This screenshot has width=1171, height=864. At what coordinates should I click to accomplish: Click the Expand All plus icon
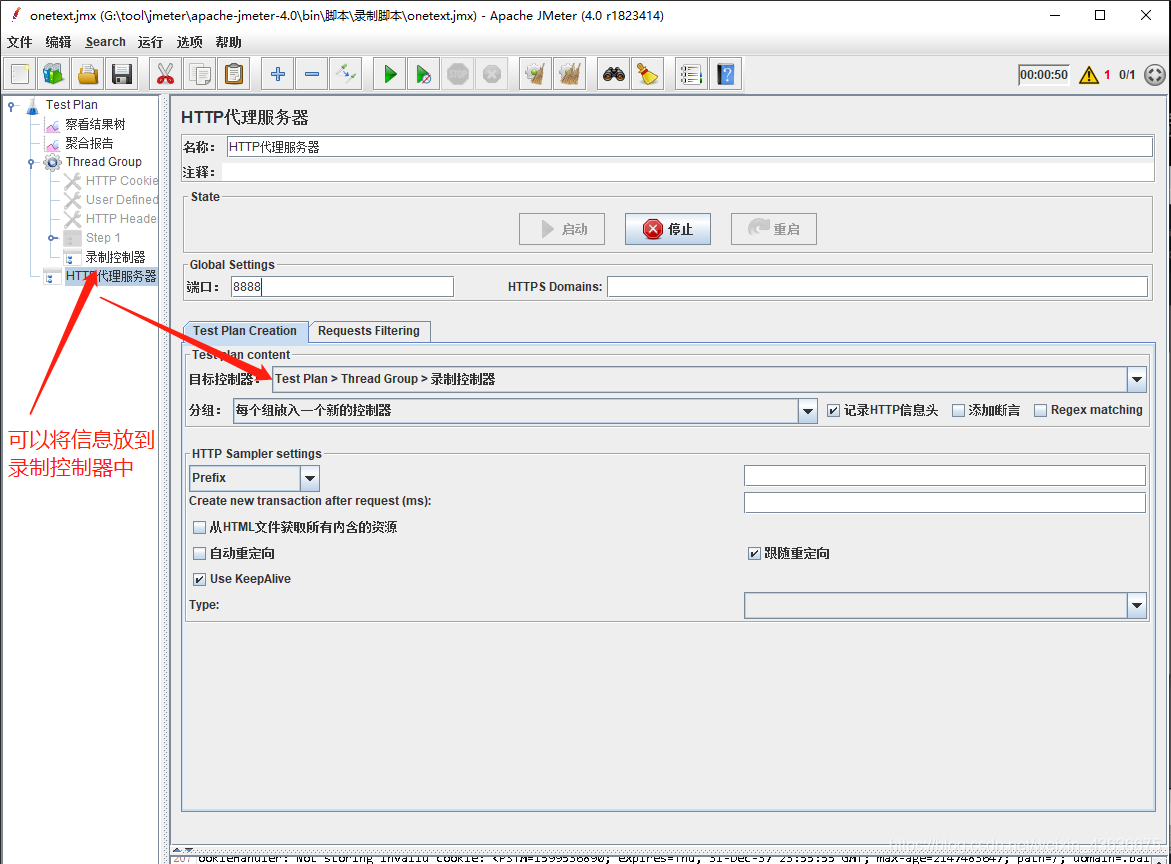coord(277,74)
